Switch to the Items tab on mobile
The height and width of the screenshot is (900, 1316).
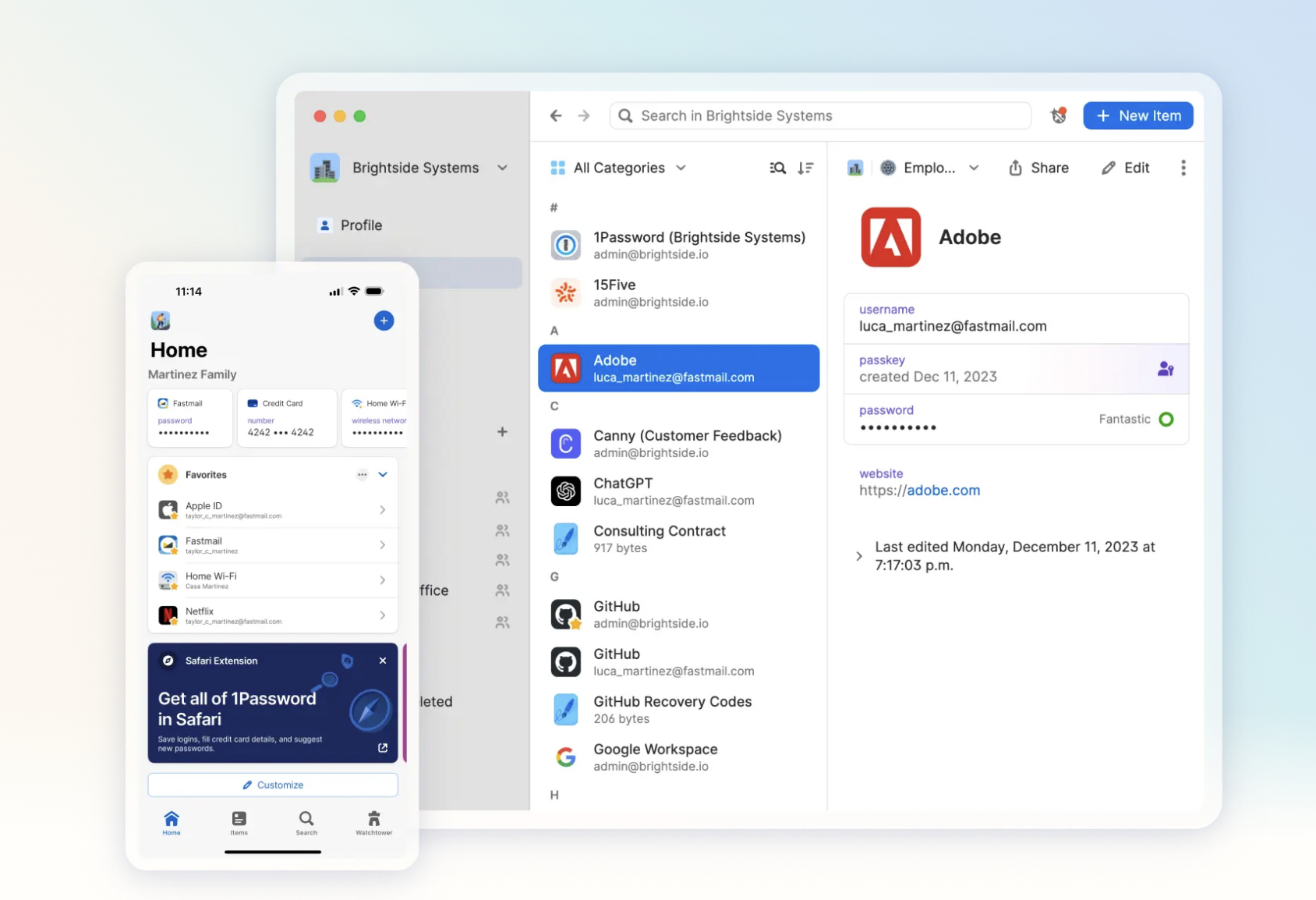tap(239, 822)
